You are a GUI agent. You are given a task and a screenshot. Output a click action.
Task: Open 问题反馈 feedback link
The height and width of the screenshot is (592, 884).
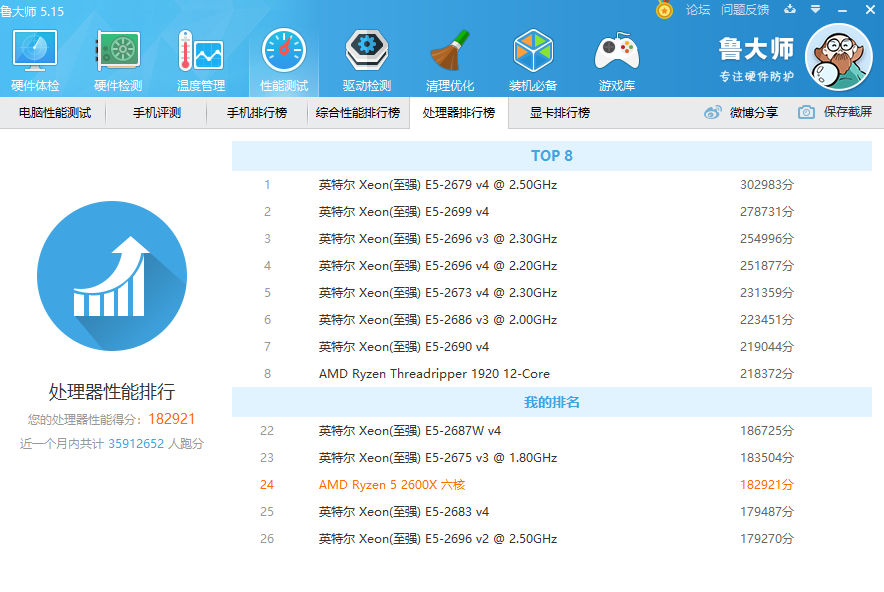[745, 10]
